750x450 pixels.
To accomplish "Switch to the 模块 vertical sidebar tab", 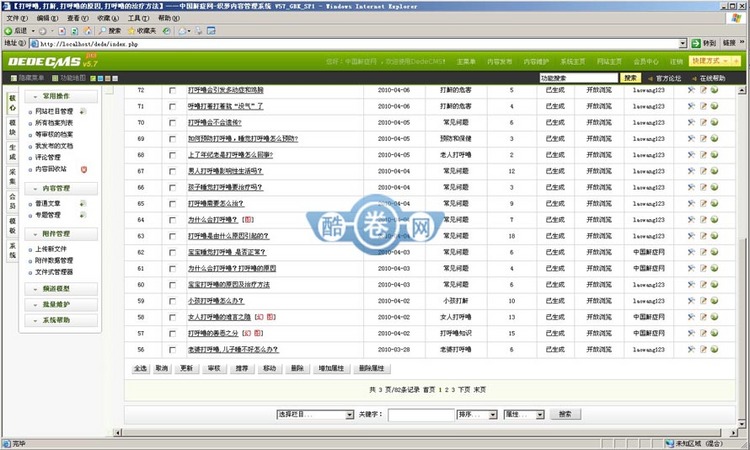I will (12, 127).
